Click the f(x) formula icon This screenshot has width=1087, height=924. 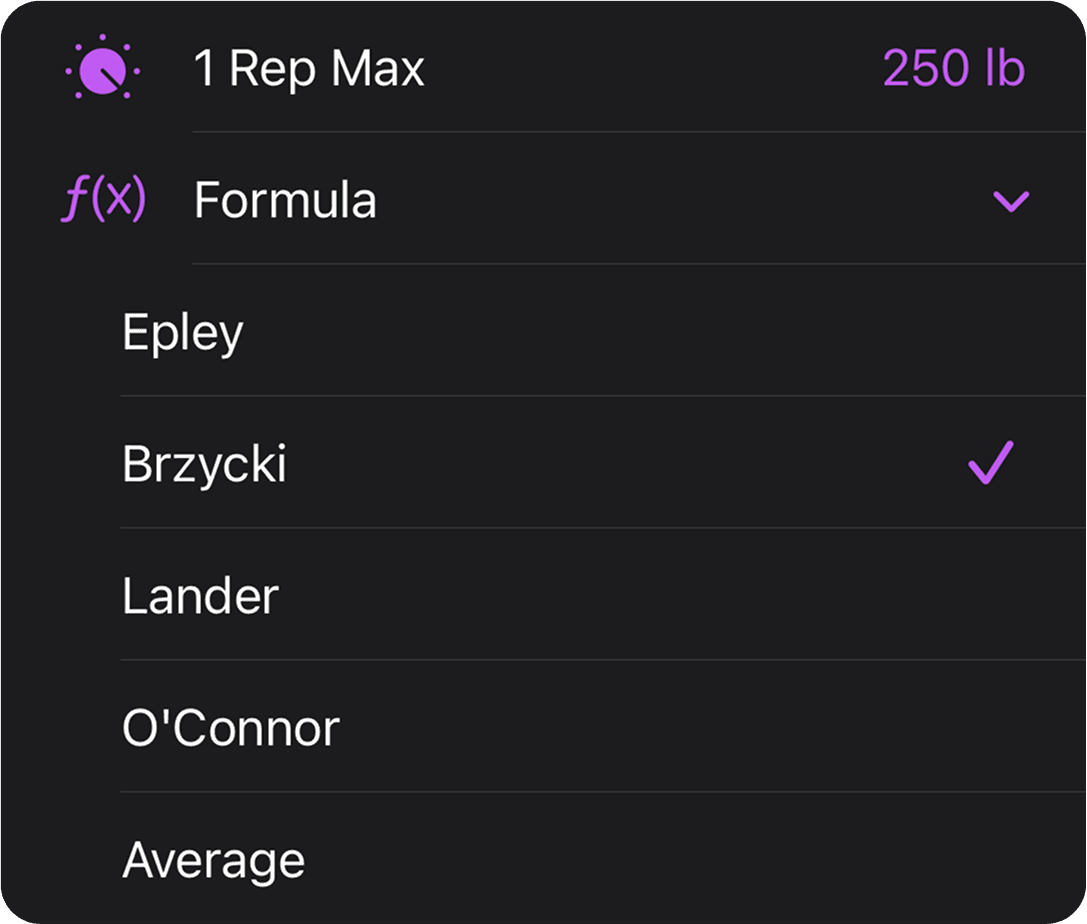pyautogui.click(x=103, y=199)
